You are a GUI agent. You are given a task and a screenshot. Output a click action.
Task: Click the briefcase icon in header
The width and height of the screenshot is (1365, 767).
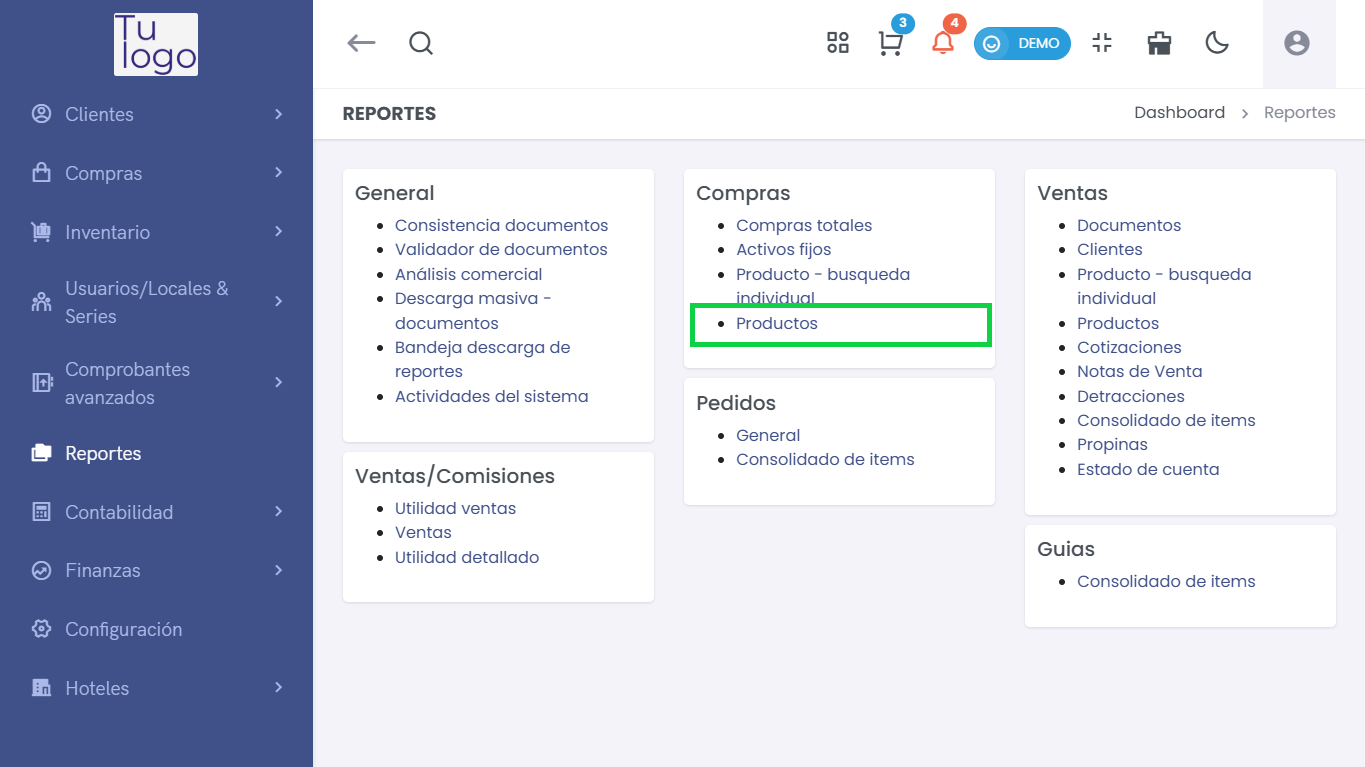point(1159,42)
